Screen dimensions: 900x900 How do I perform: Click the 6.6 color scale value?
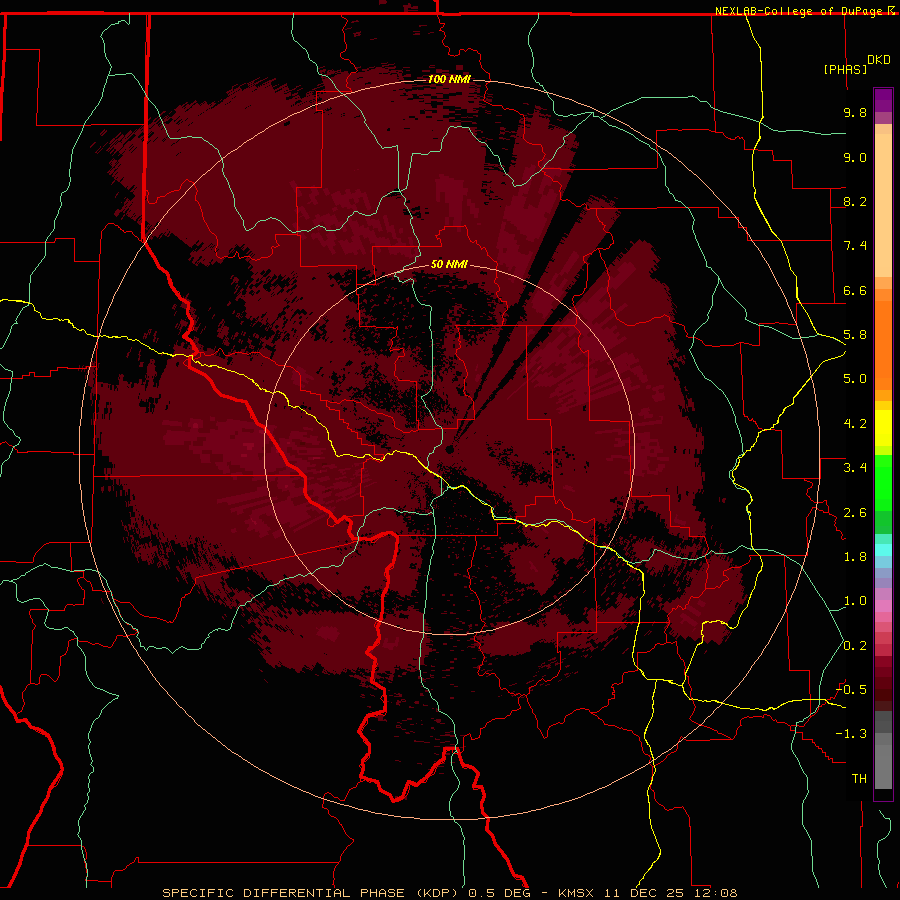(x=855, y=290)
